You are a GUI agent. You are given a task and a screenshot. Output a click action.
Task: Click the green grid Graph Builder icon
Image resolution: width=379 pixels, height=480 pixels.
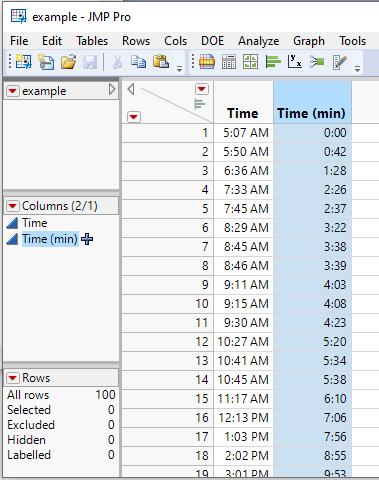(x=250, y=62)
